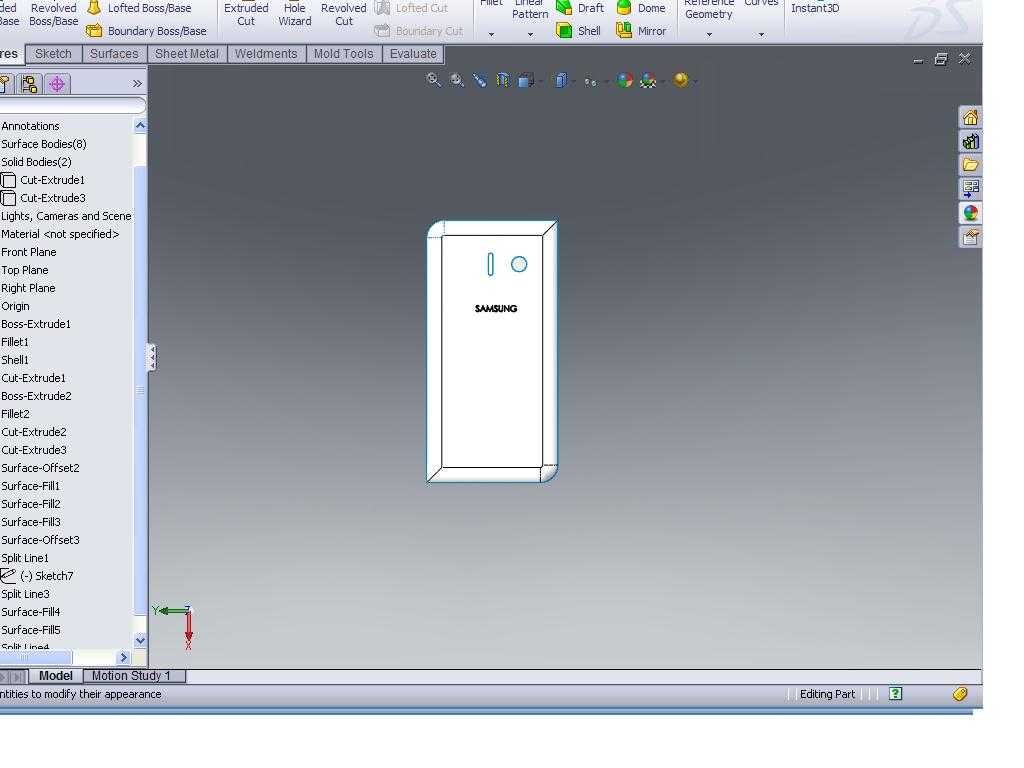Select Boss-Extrude1 feature in tree
The height and width of the screenshot is (768, 1024).
pyautogui.click(x=36, y=324)
